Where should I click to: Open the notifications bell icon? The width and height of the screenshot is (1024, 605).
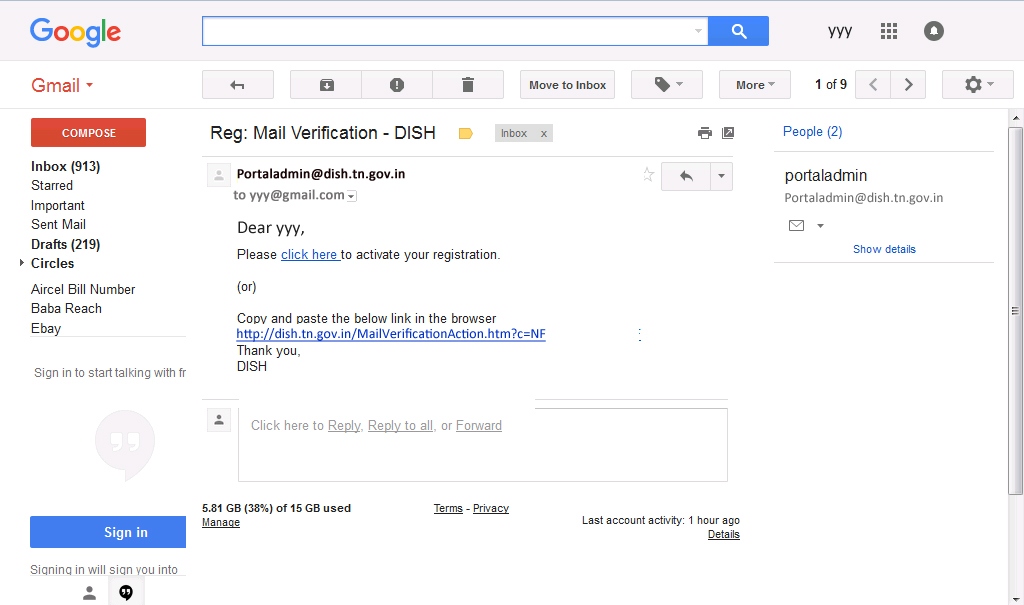(x=934, y=31)
